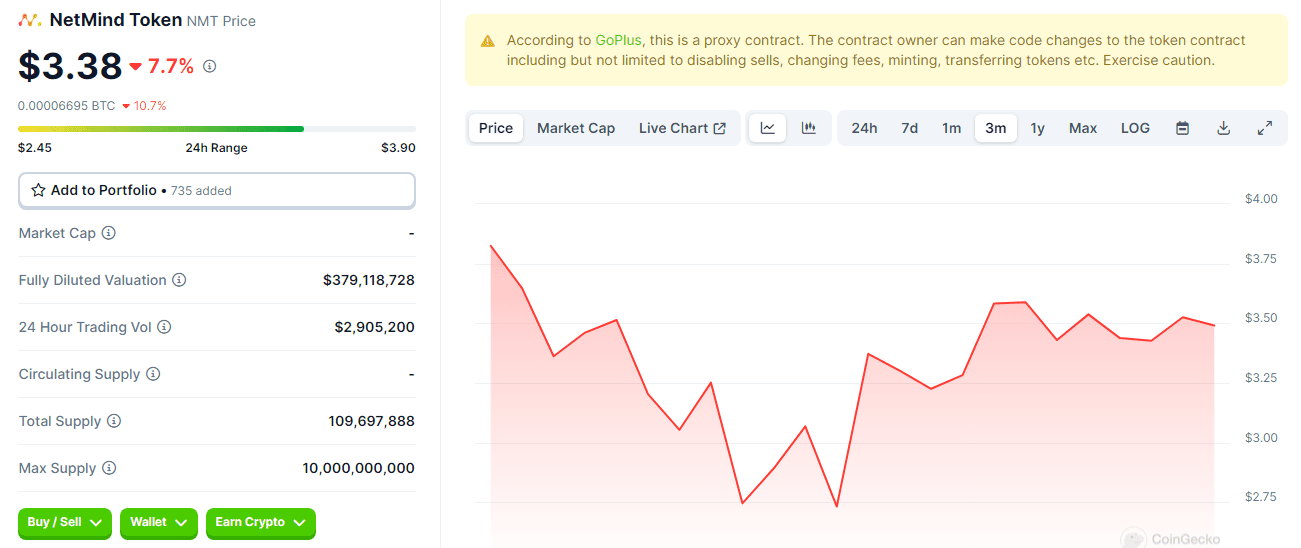1301x548 pixels.
Task: Open the Fully Diluted Valuation info icon
Action: [x=179, y=280]
